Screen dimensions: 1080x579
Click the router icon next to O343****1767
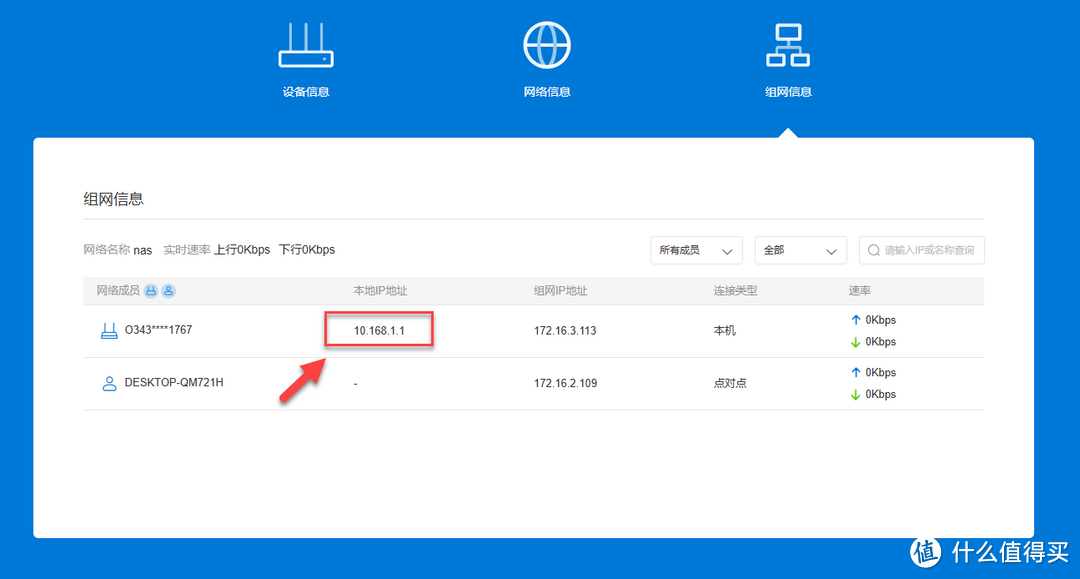(109, 330)
